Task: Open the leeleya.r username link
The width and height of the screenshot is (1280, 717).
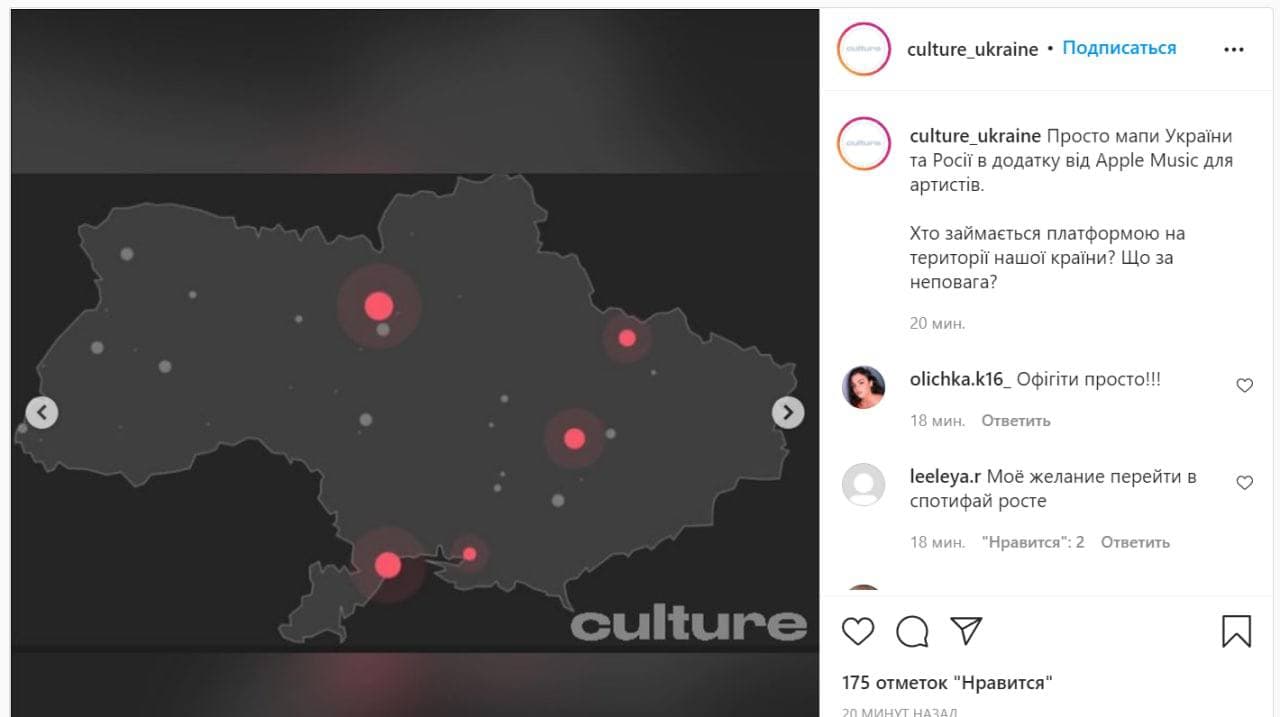Action: (946, 477)
